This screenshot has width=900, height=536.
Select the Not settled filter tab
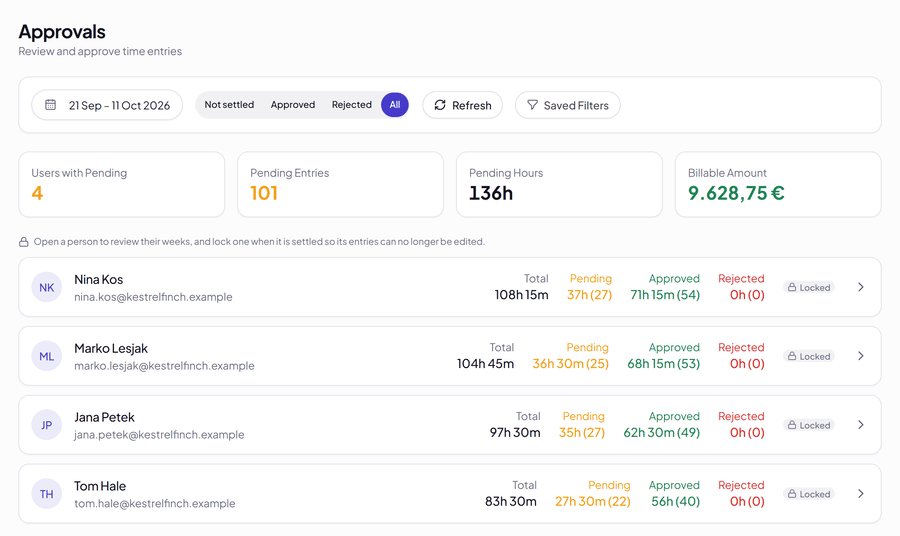click(x=229, y=105)
